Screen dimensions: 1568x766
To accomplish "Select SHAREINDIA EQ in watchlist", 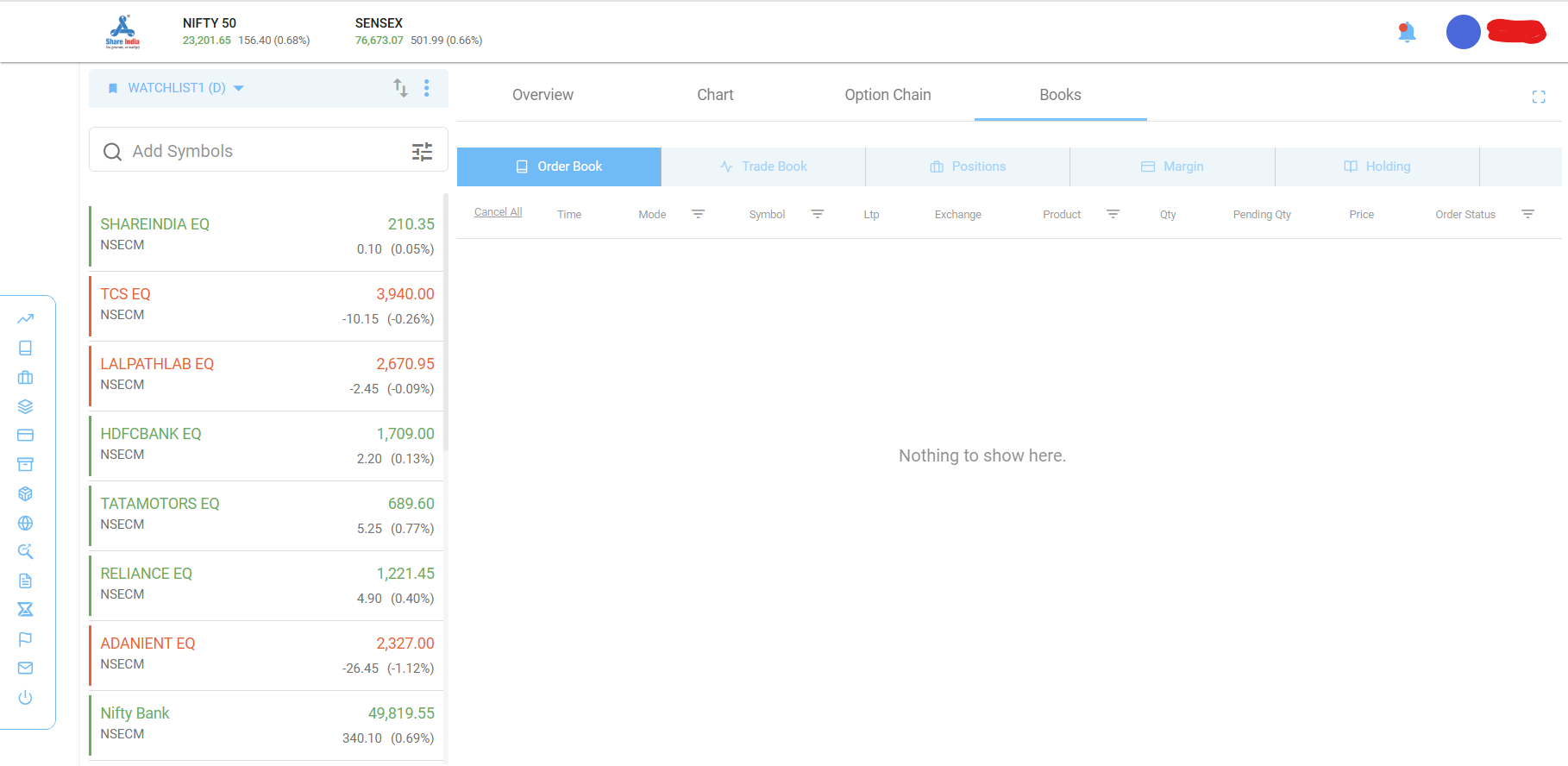I will (267, 236).
